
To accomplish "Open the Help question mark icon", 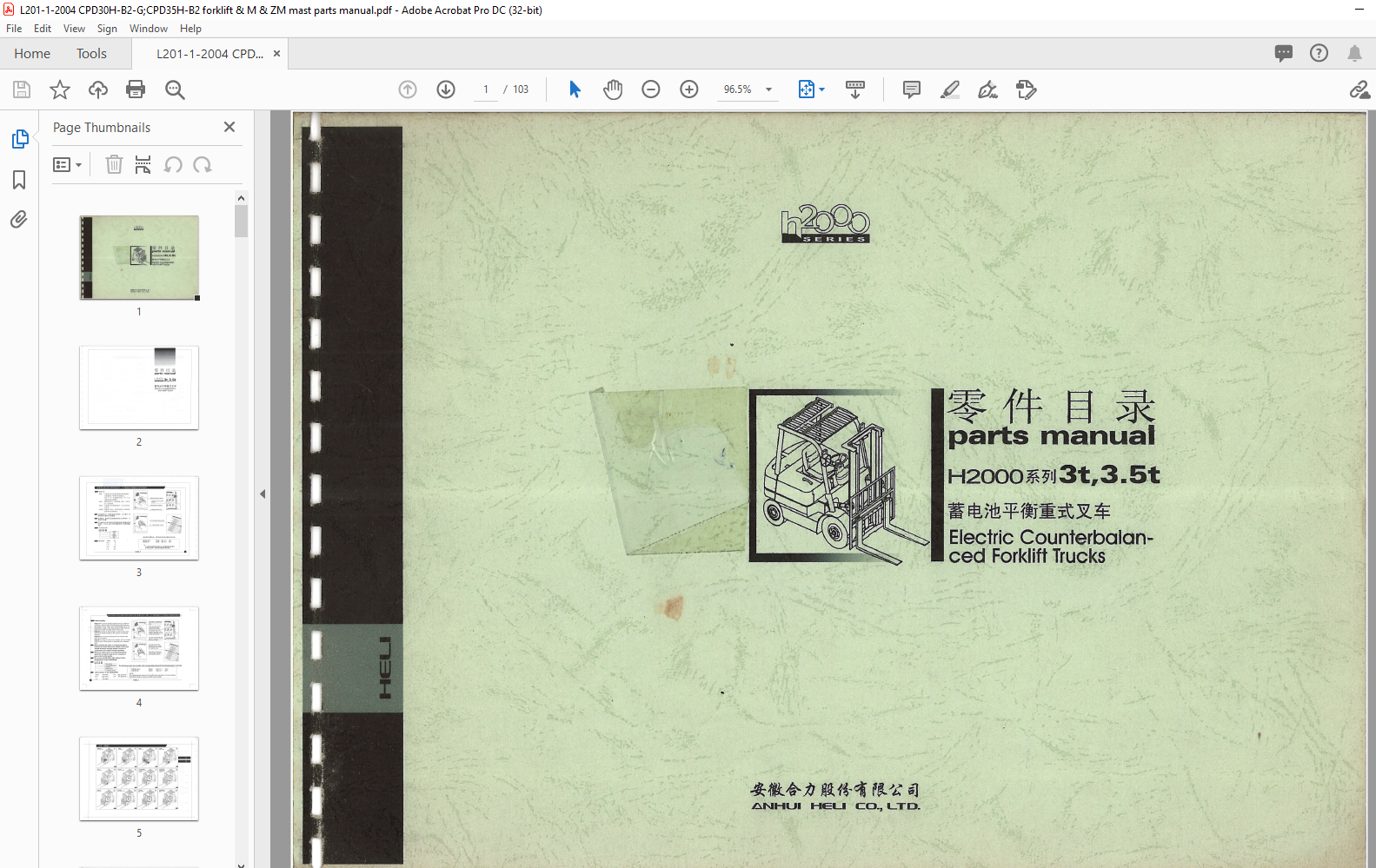I will tap(1319, 53).
